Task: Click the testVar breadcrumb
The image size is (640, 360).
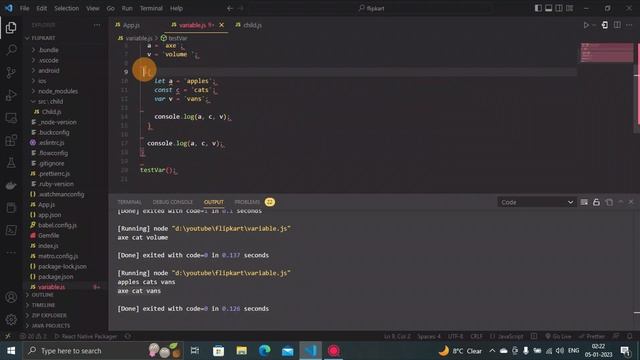Action: pyautogui.click(x=174, y=38)
